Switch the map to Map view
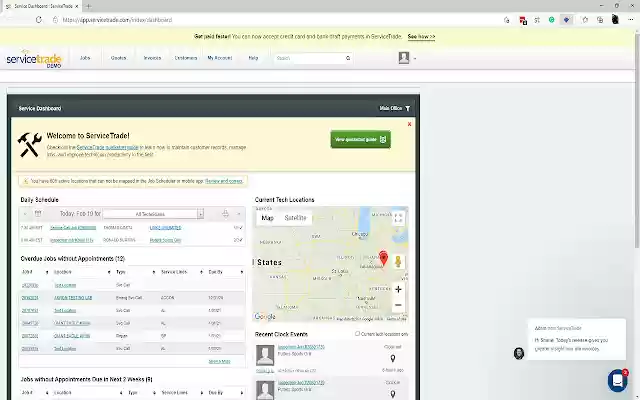640x400 pixels. 267,218
